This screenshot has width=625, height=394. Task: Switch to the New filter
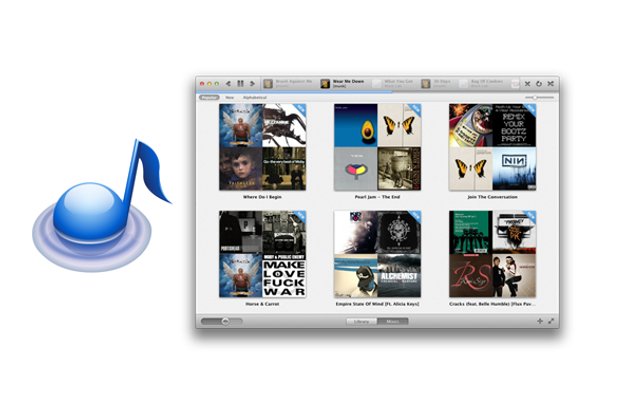[230, 97]
